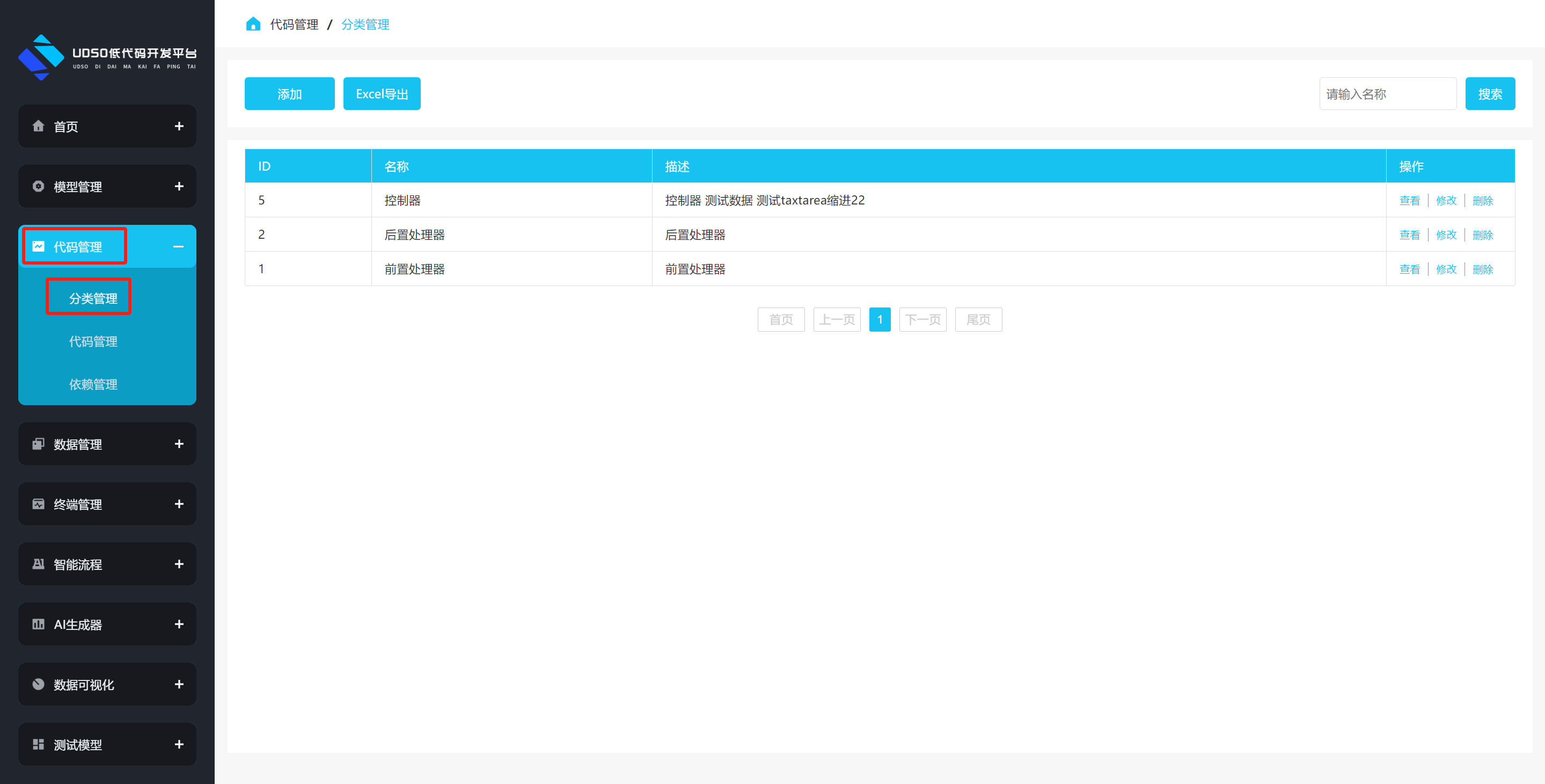This screenshot has height=784, width=1545.
Task: Click the home icon in breadcrumb
Action: [253, 24]
